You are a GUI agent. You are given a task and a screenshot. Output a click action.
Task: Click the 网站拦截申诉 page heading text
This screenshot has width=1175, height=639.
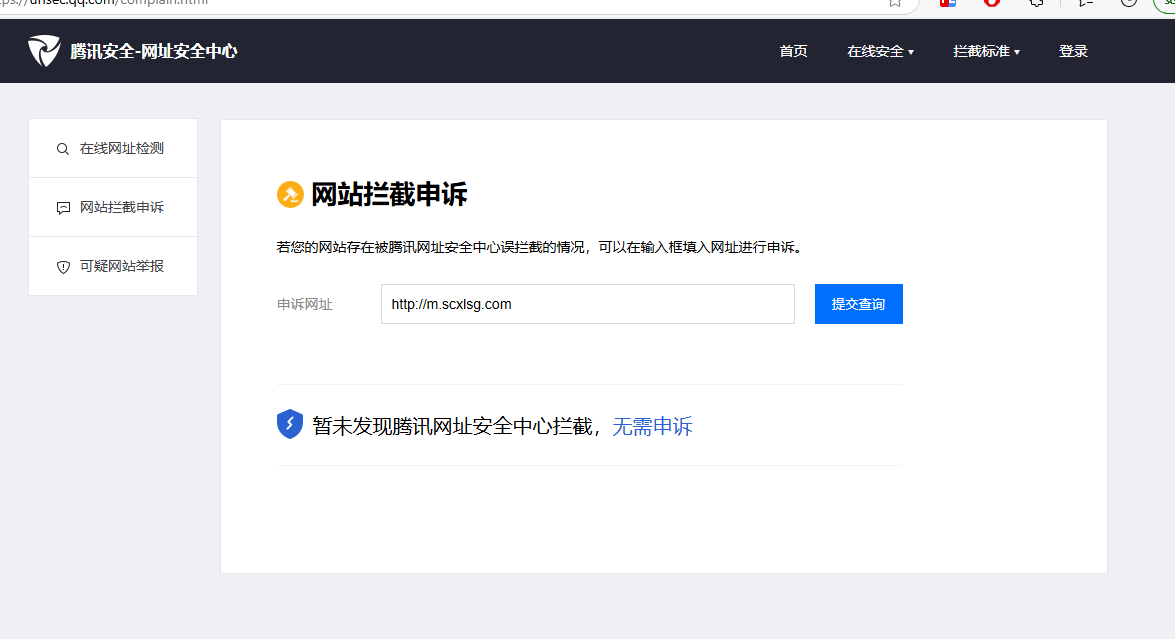click(389, 195)
